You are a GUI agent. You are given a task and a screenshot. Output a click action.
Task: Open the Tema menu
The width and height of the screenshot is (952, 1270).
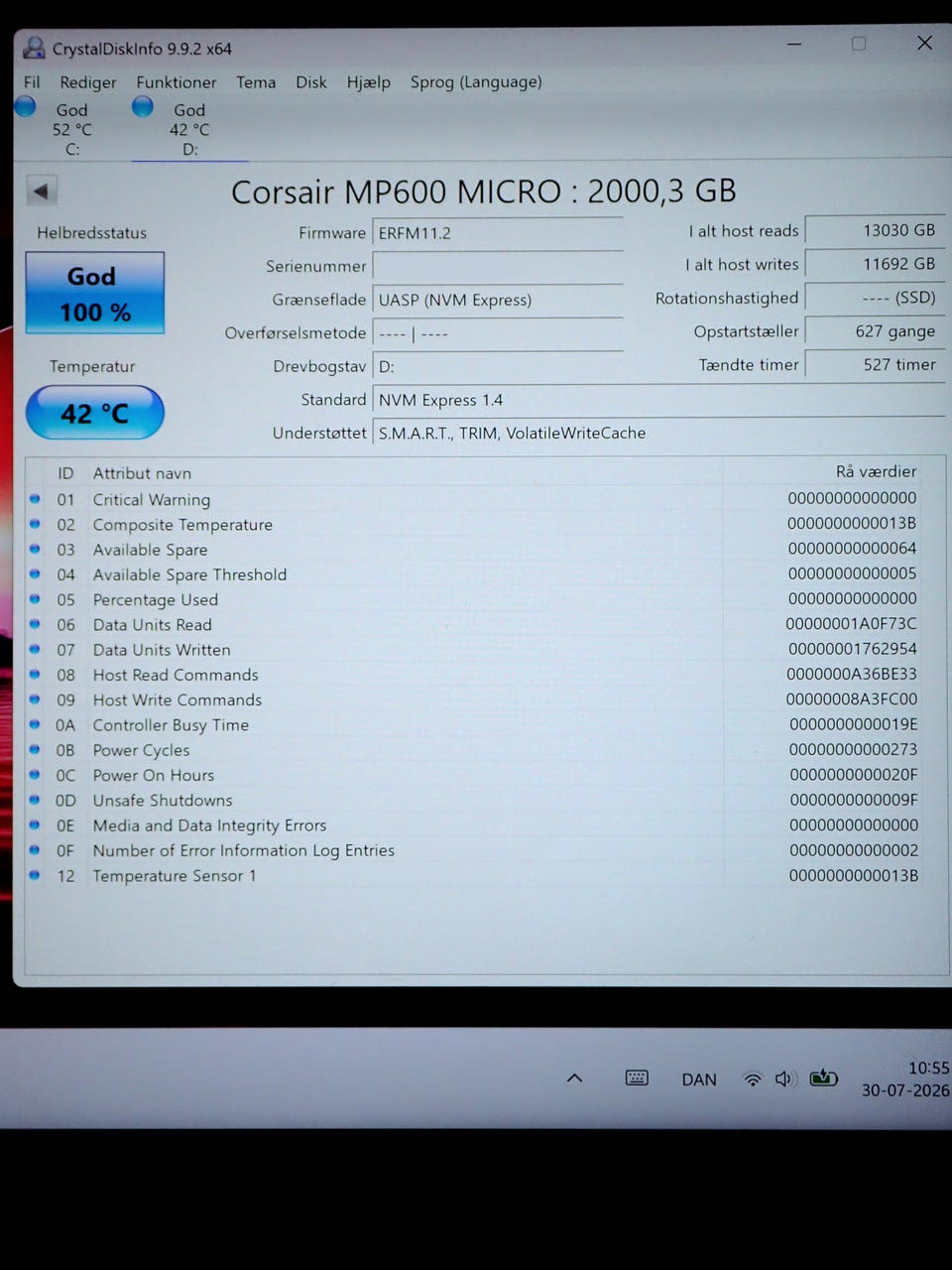pyautogui.click(x=256, y=82)
